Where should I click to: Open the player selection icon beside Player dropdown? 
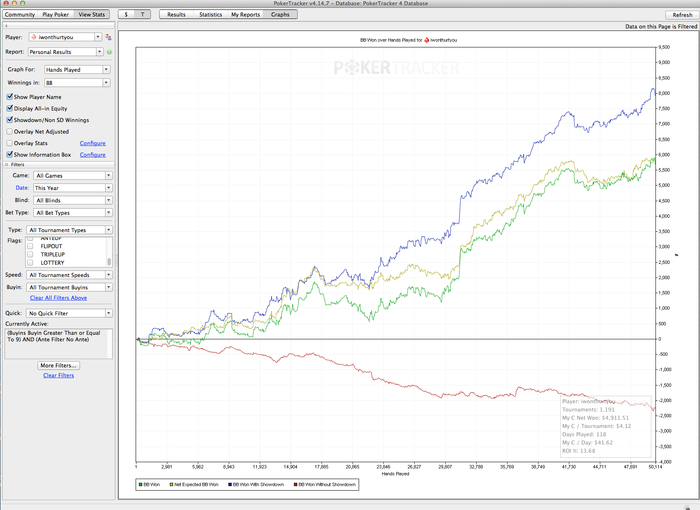point(108,37)
